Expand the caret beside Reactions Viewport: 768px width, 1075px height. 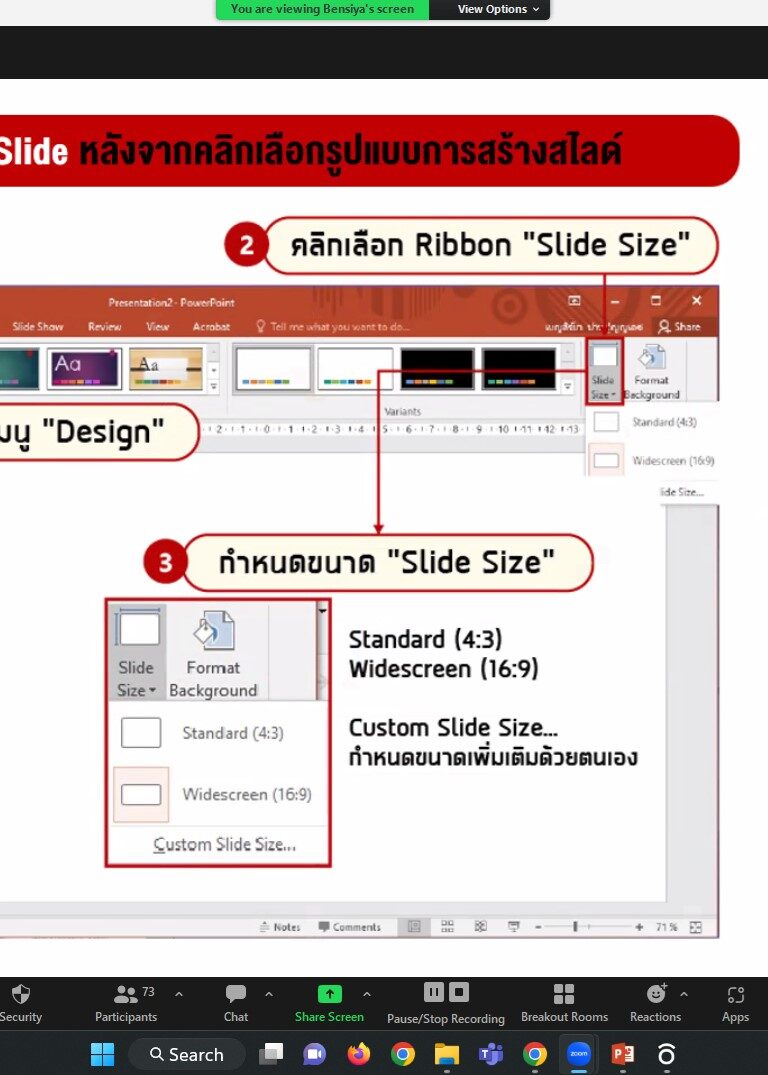point(684,993)
